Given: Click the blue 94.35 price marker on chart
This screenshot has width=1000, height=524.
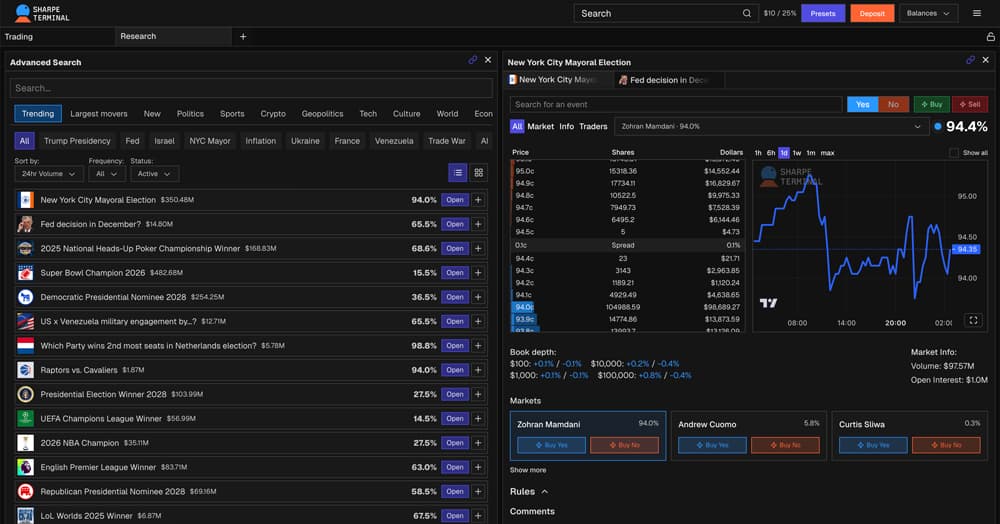Looking at the screenshot, I should pyautogui.click(x=967, y=249).
